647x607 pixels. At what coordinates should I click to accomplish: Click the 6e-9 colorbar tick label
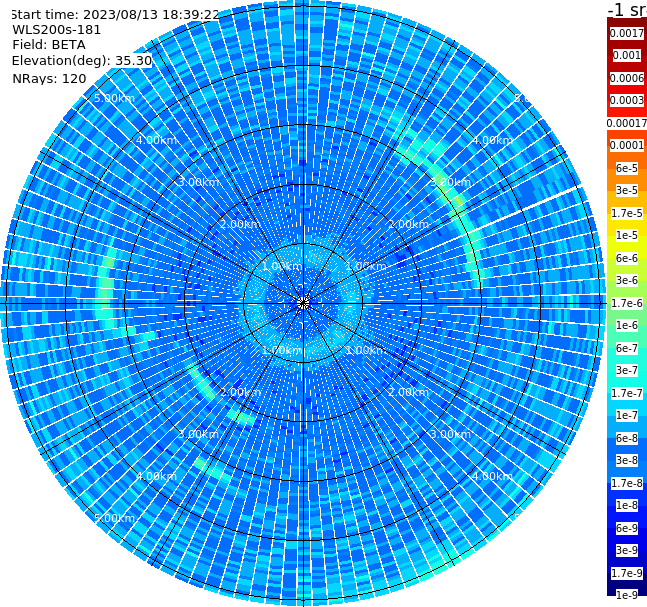pos(627,528)
